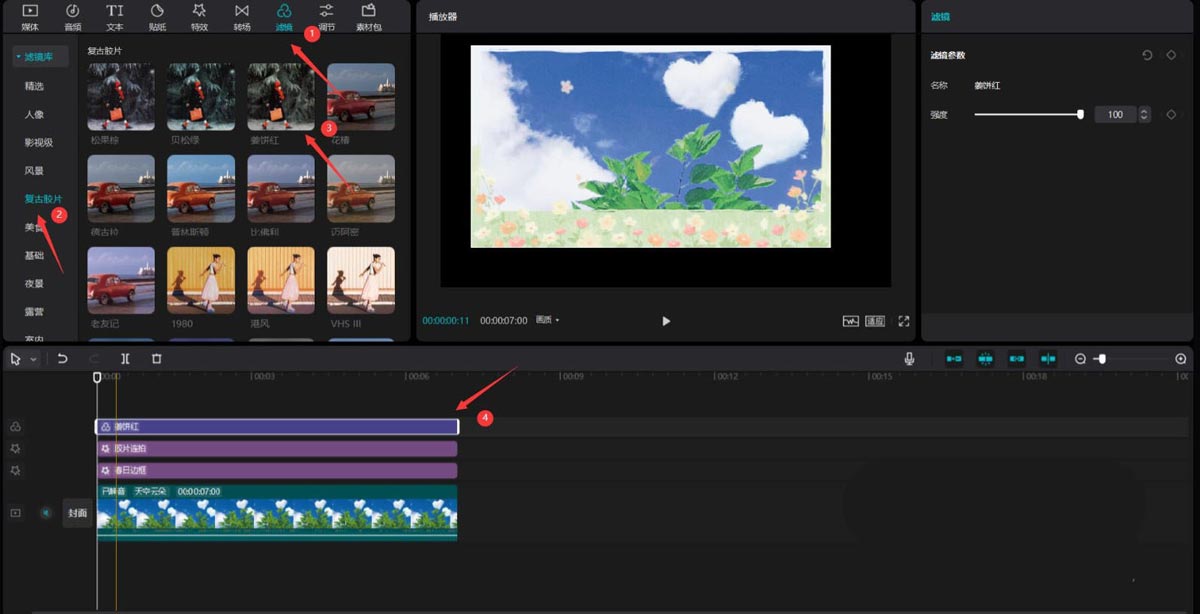Image resolution: width=1200 pixels, height=614 pixels.
Task: Switch to the 调节 (adjust) tab
Action: (326, 16)
